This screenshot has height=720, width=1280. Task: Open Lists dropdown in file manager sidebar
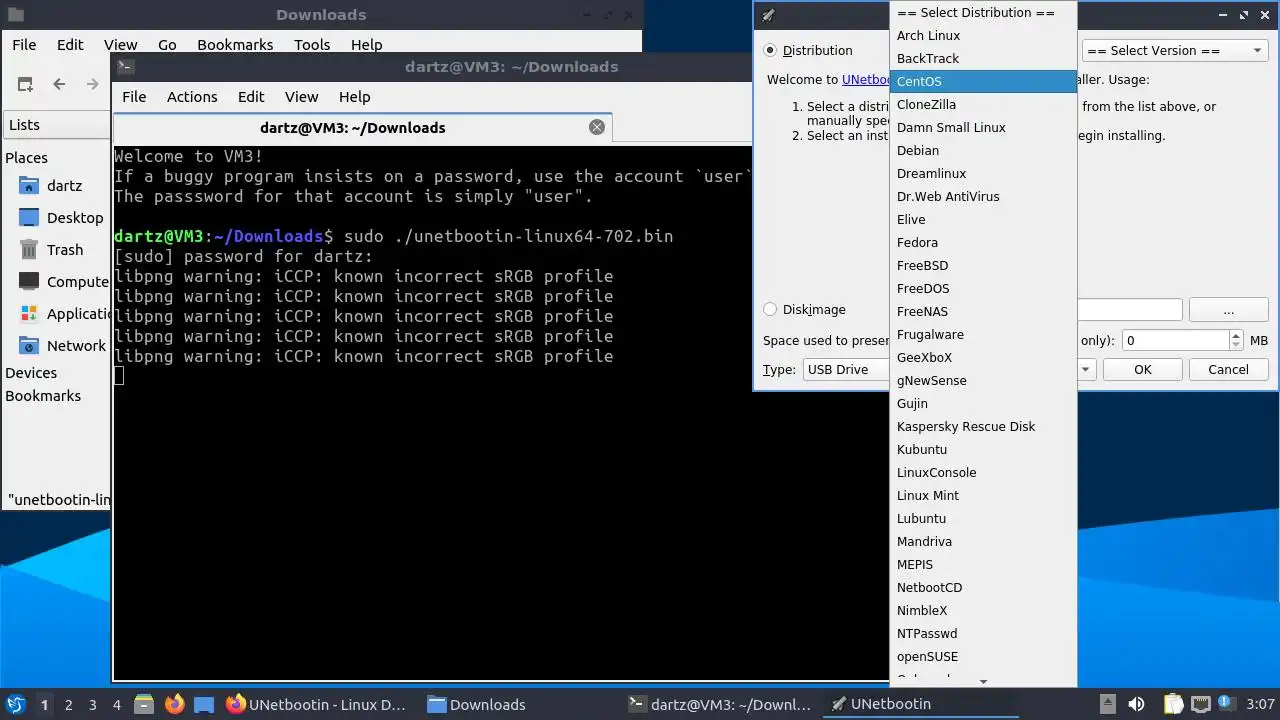click(56, 125)
